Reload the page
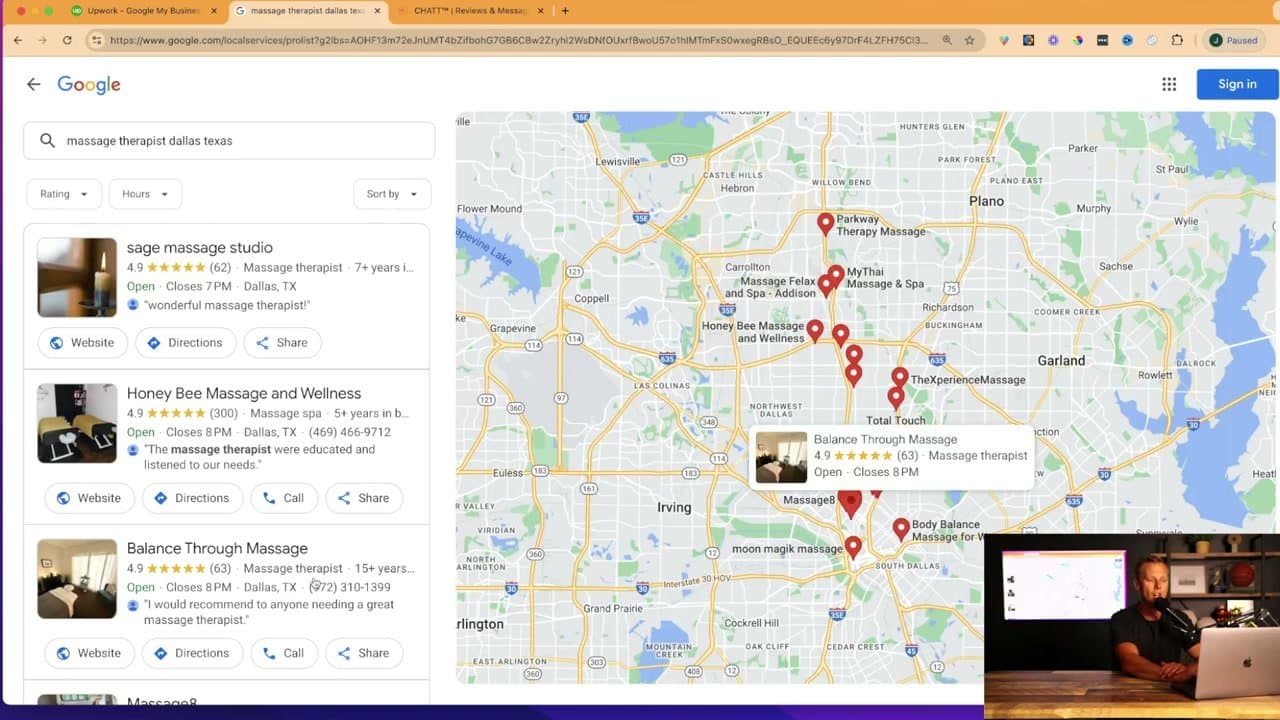 point(66,40)
